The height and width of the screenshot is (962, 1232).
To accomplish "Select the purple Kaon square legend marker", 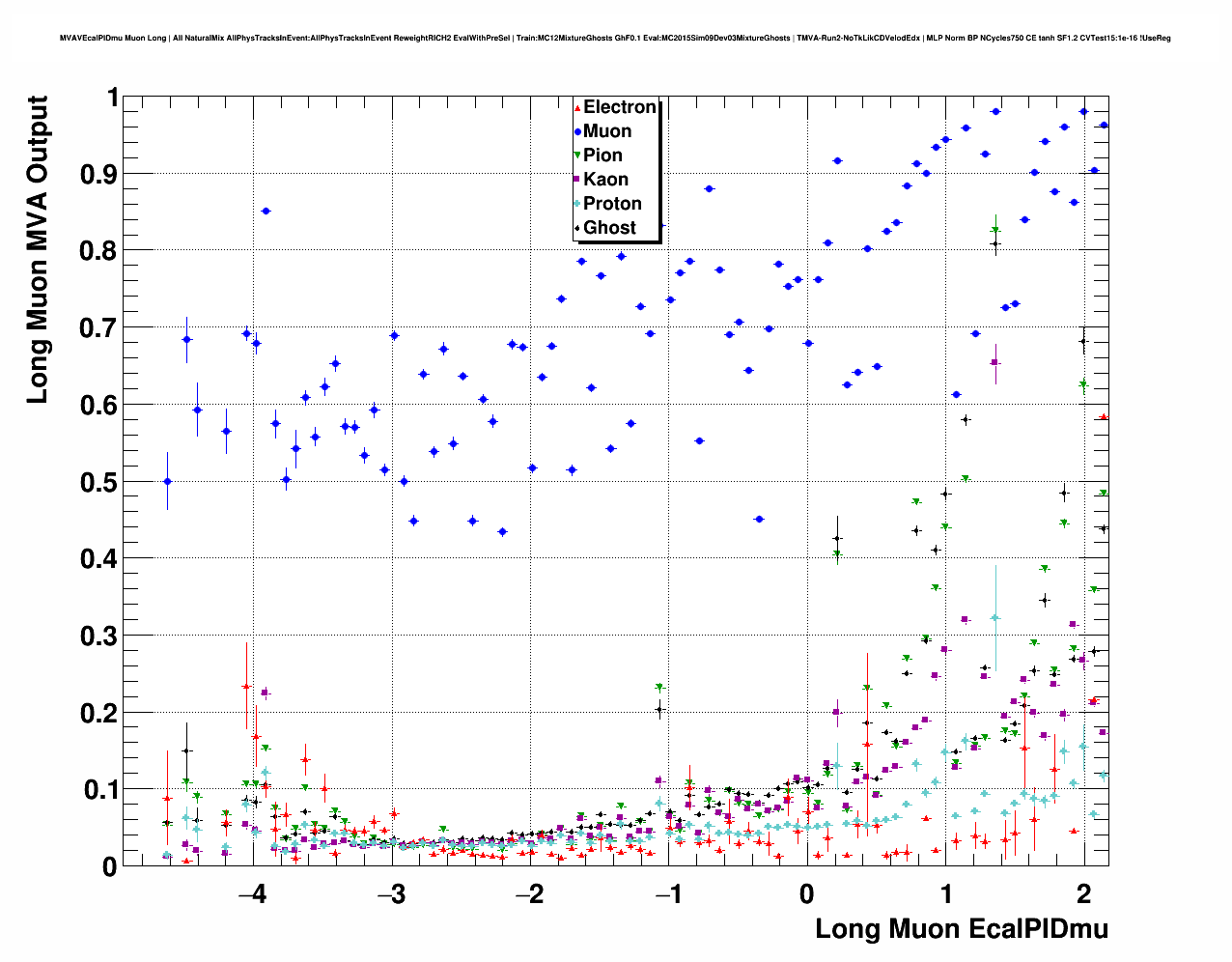I will (577, 180).
